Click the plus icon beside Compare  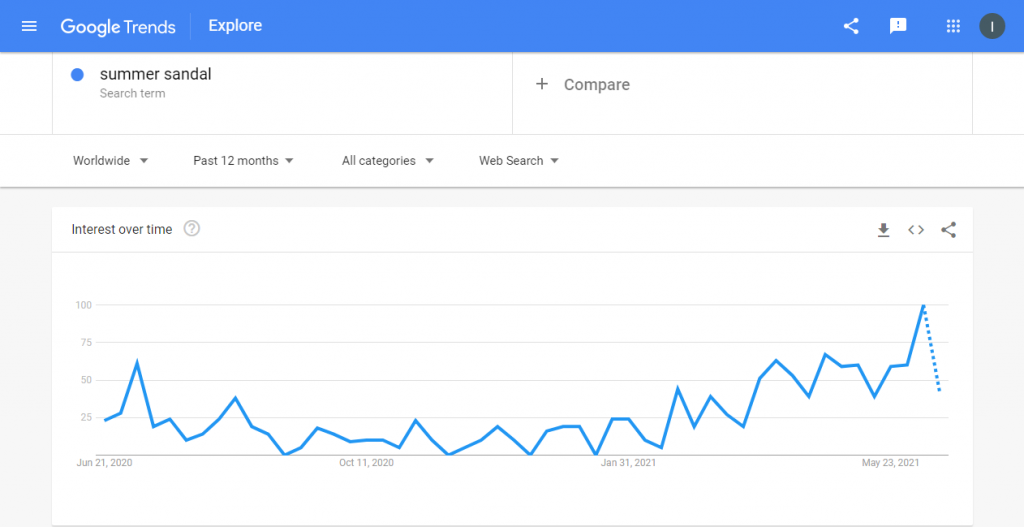(x=541, y=84)
